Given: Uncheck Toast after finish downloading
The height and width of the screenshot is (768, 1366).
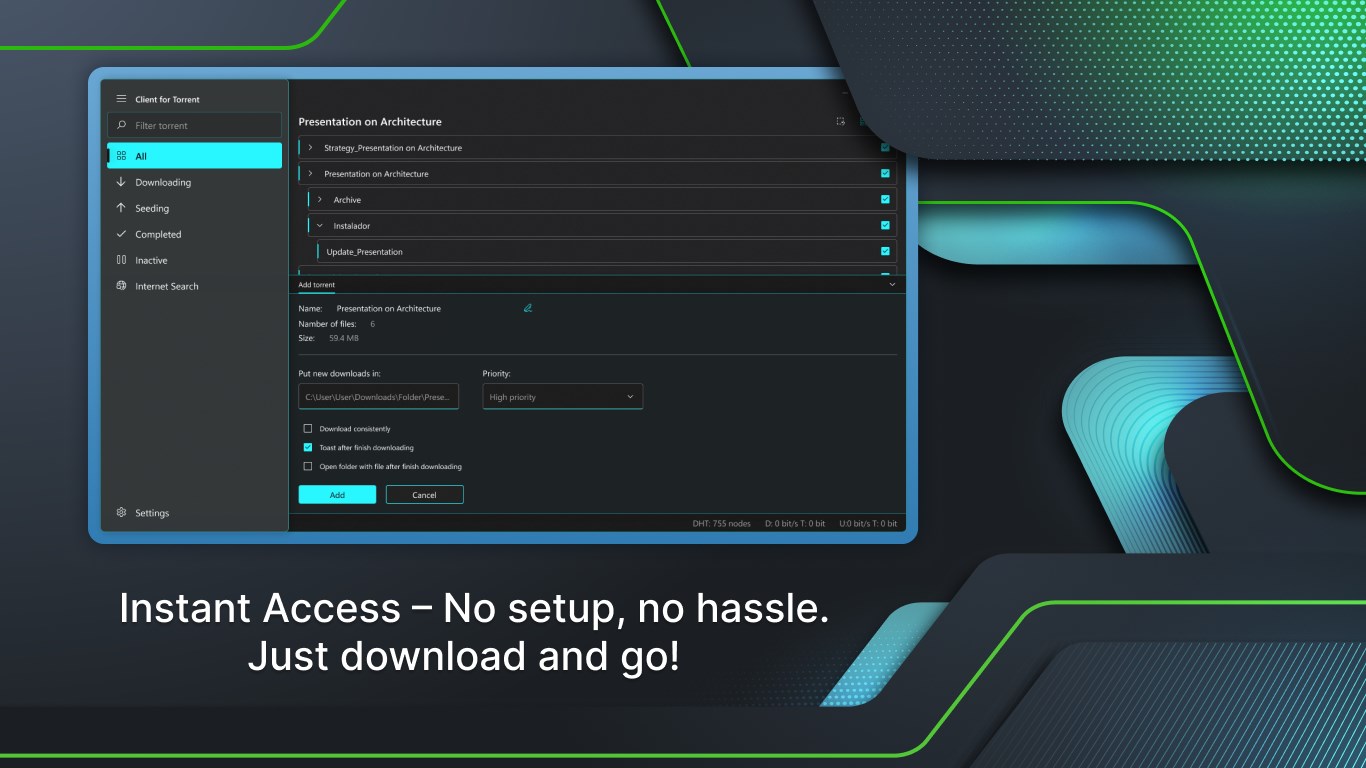Looking at the screenshot, I should click(309, 447).
